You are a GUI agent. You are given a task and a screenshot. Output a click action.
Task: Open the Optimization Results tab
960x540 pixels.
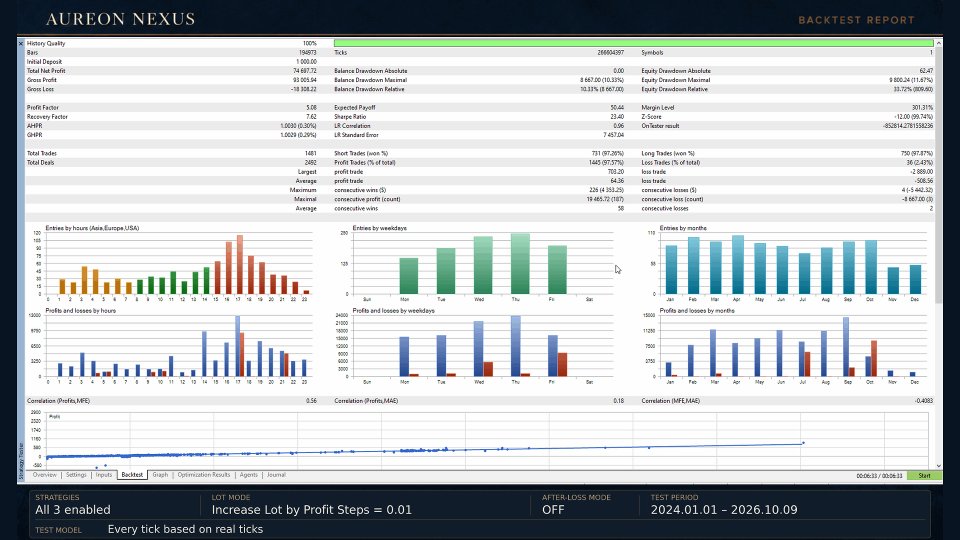[204, 475]
